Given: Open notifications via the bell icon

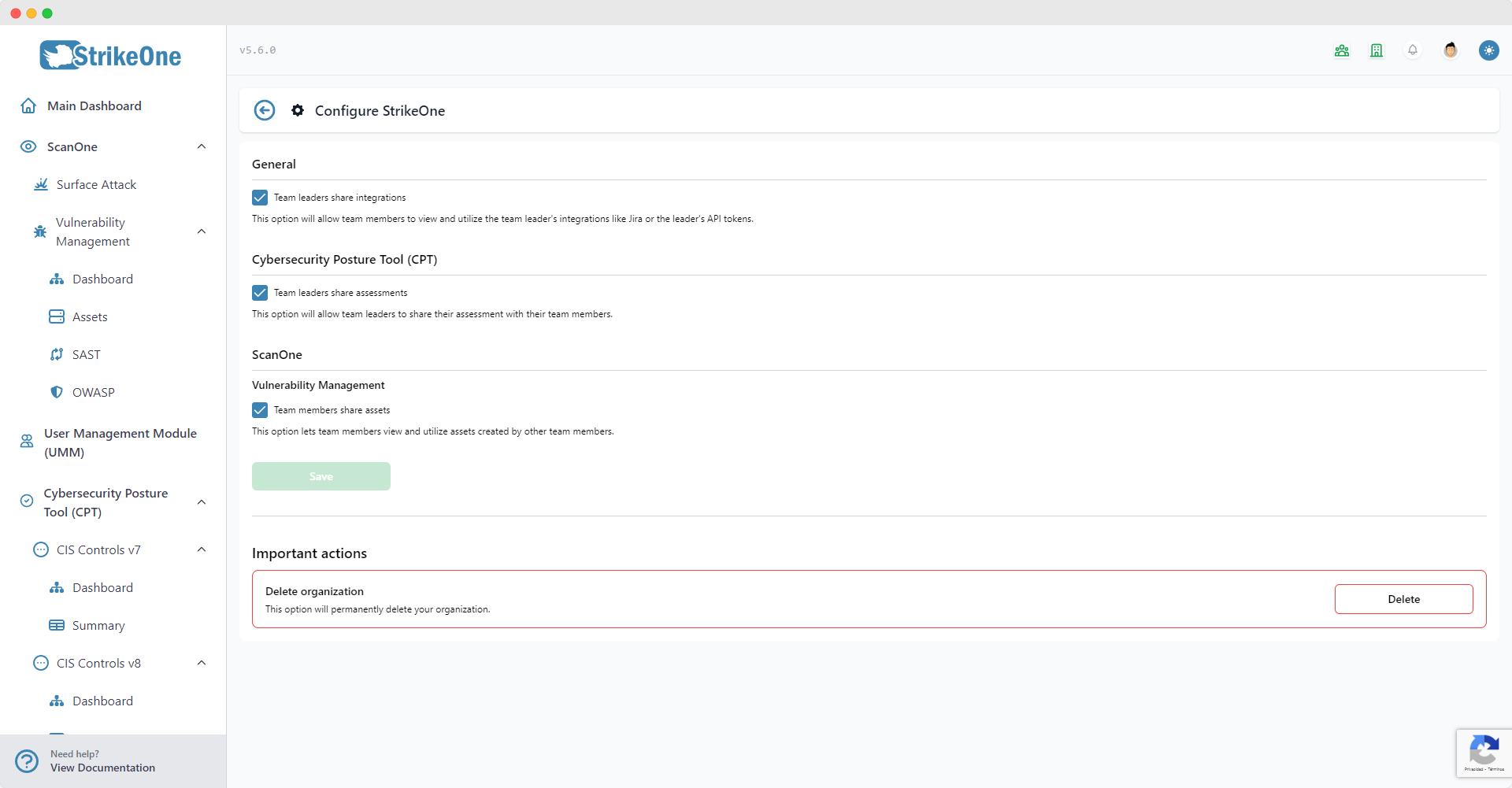Looking at the screenshot, I should (1412, 50).
